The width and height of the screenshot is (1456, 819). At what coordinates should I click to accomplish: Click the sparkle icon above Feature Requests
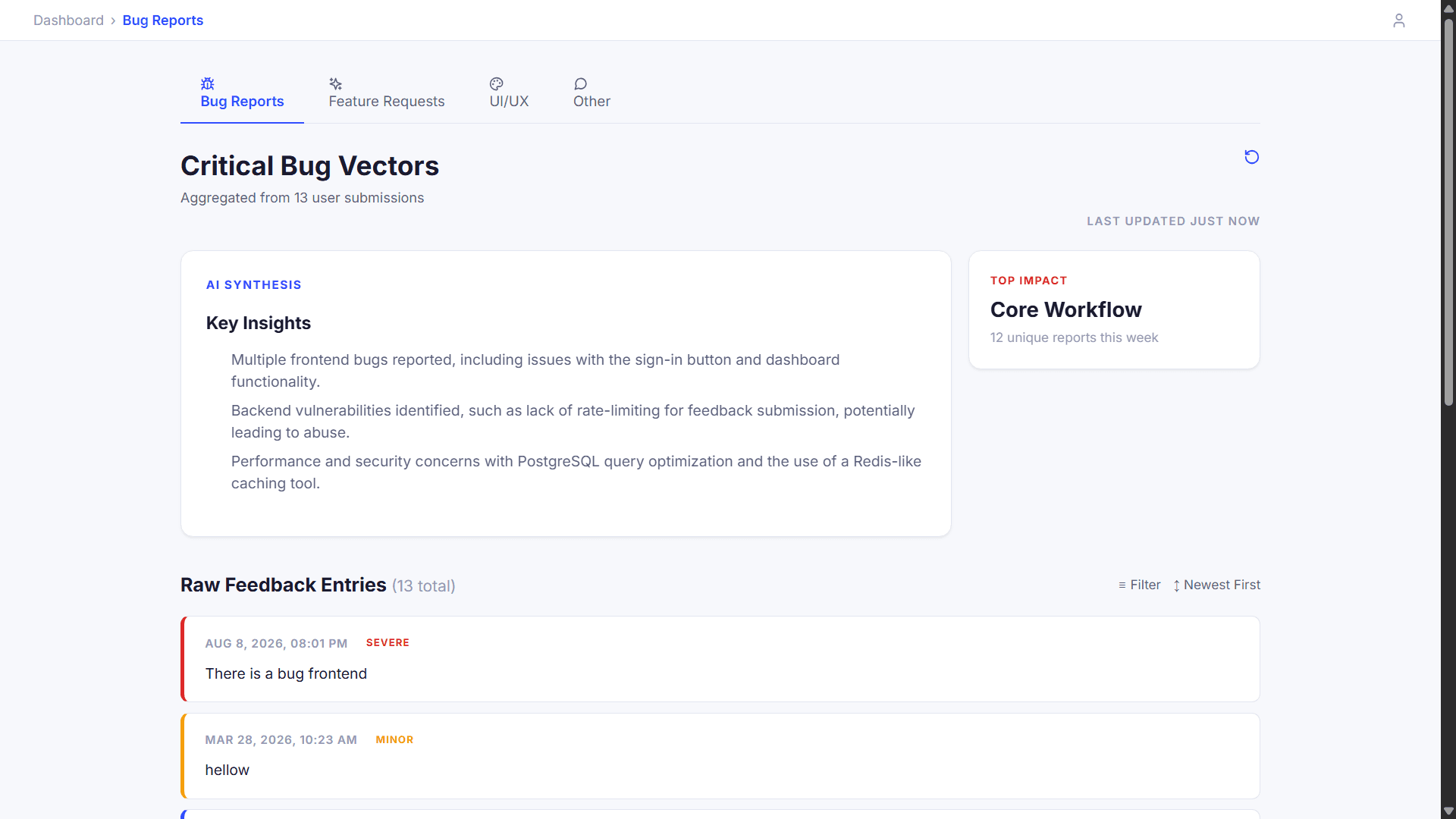point(336,83)
